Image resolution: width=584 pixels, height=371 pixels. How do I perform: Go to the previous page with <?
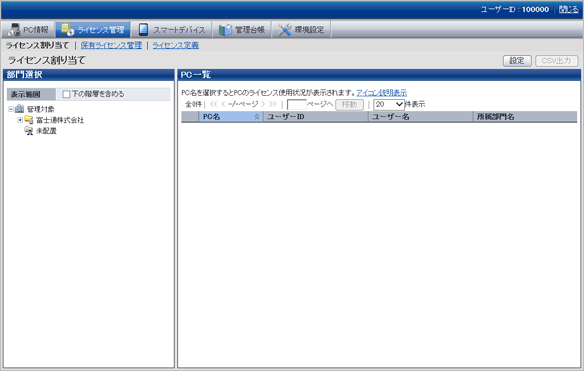point(223,104)
